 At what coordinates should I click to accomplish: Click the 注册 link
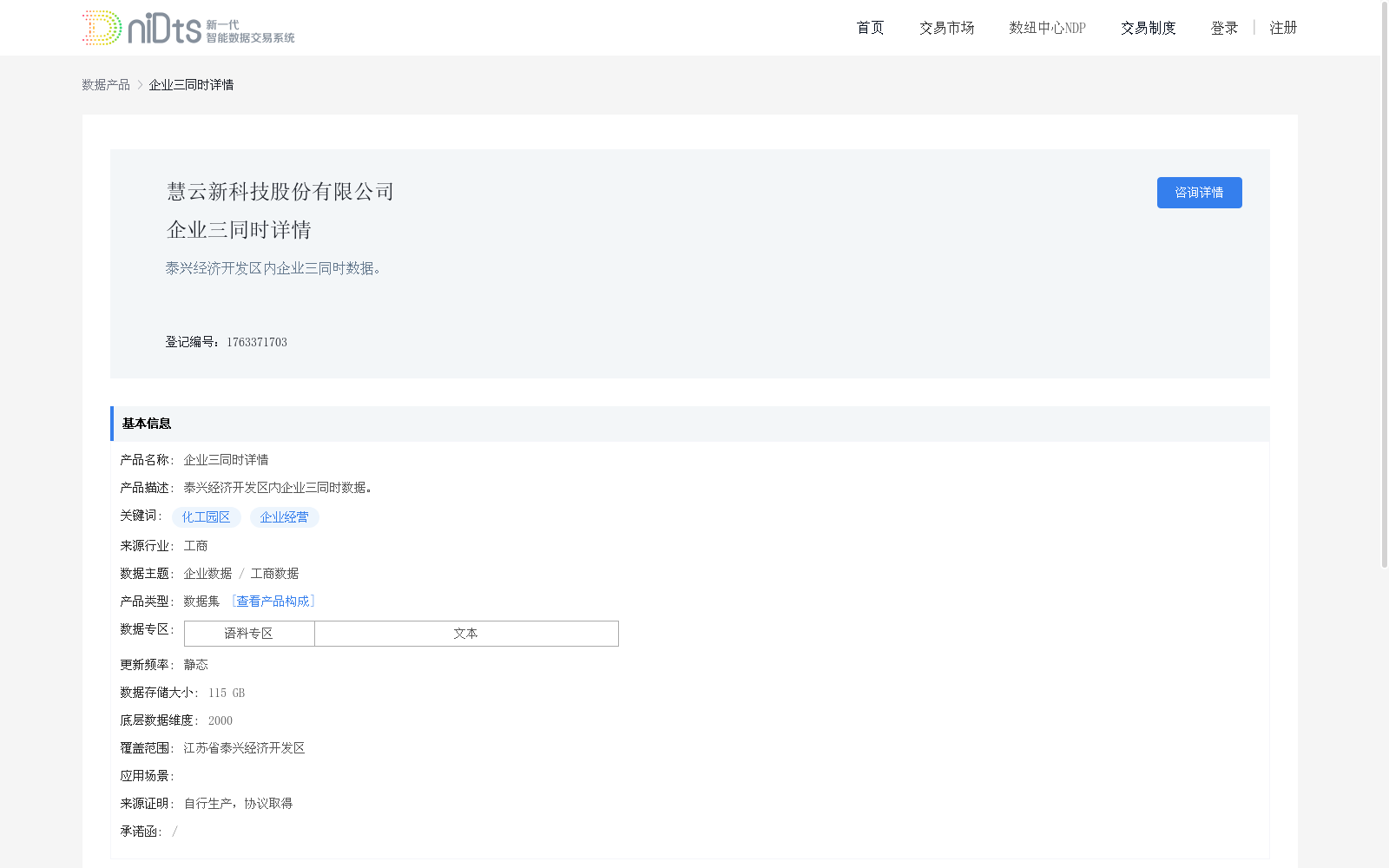(1283, 28)
